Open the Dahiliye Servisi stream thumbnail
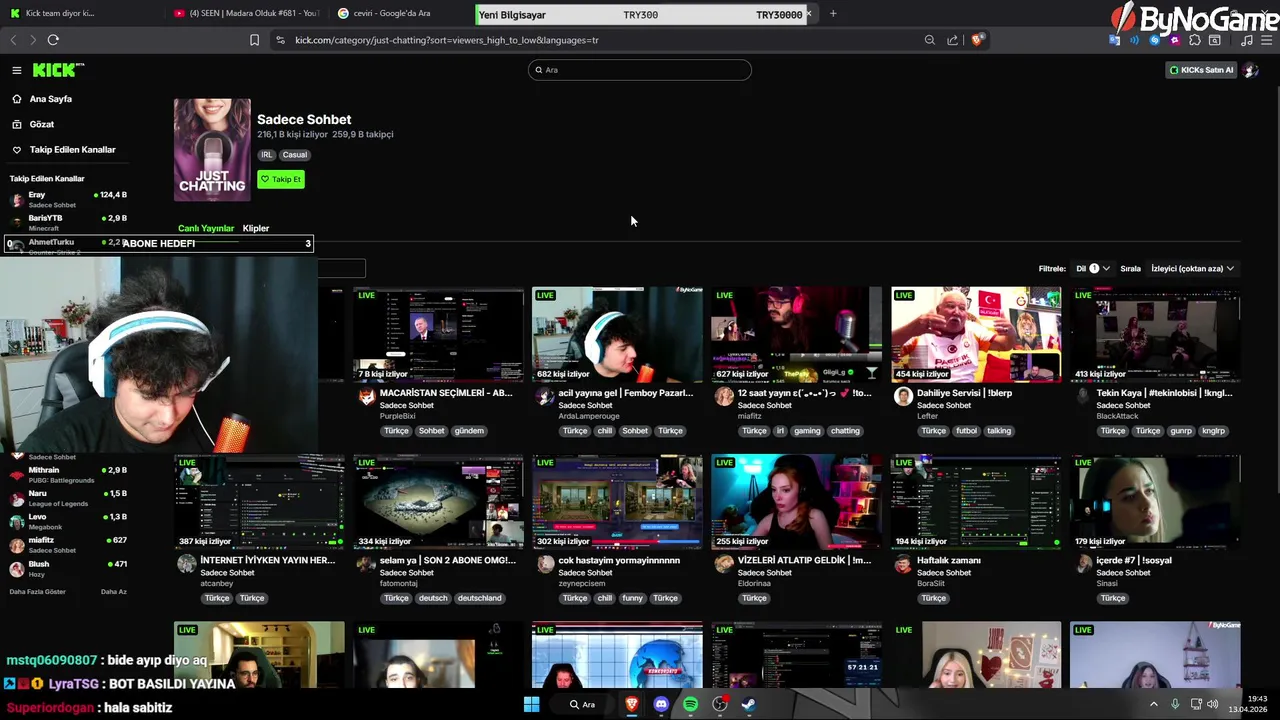The image size is (1280, 720). 976,335
